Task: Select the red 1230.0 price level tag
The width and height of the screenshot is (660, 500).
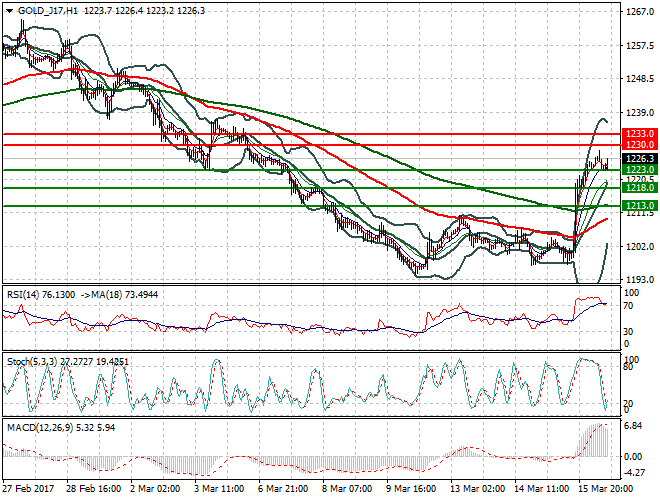Action: click(638, 145)
